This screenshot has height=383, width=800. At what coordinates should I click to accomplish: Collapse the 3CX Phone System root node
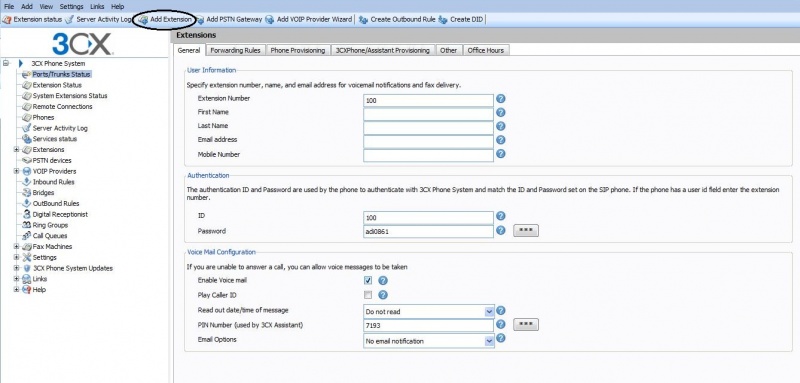point(6,63)
